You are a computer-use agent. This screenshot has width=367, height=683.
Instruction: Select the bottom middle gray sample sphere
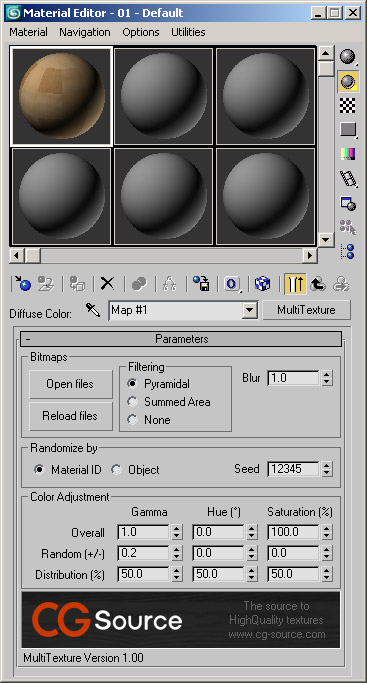163,196
